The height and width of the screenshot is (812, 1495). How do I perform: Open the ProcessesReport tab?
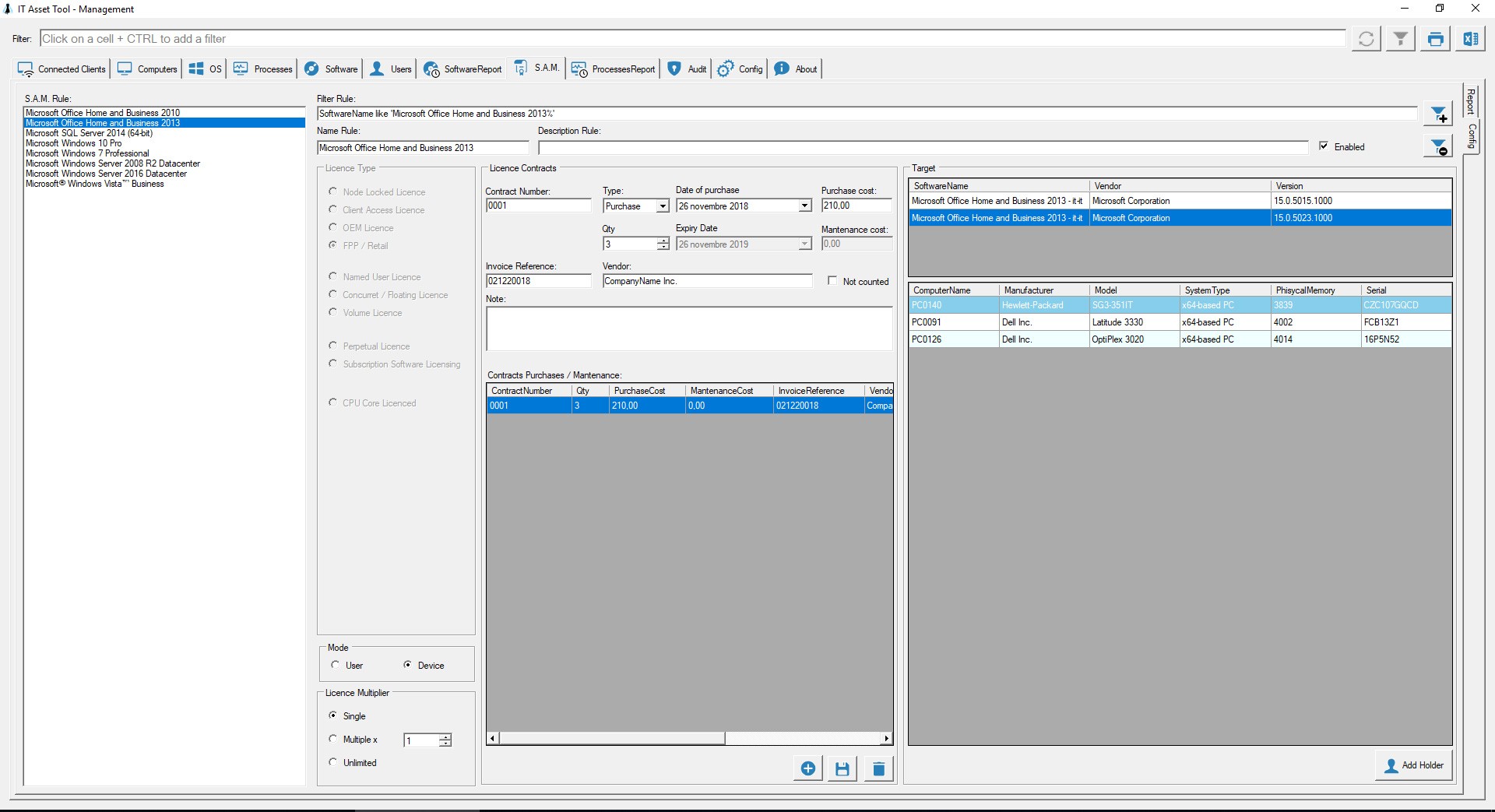tap(614, 69)
